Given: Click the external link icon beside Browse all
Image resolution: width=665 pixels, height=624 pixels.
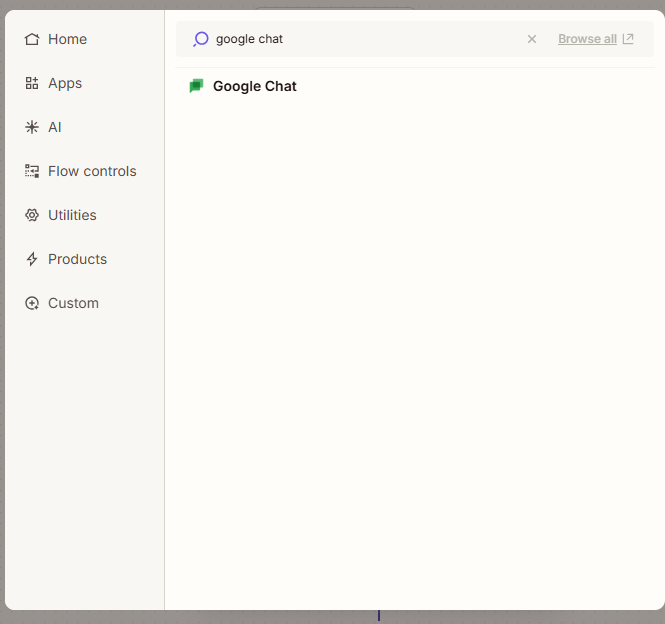Looking at the screenshot, I should coord(628,39).
